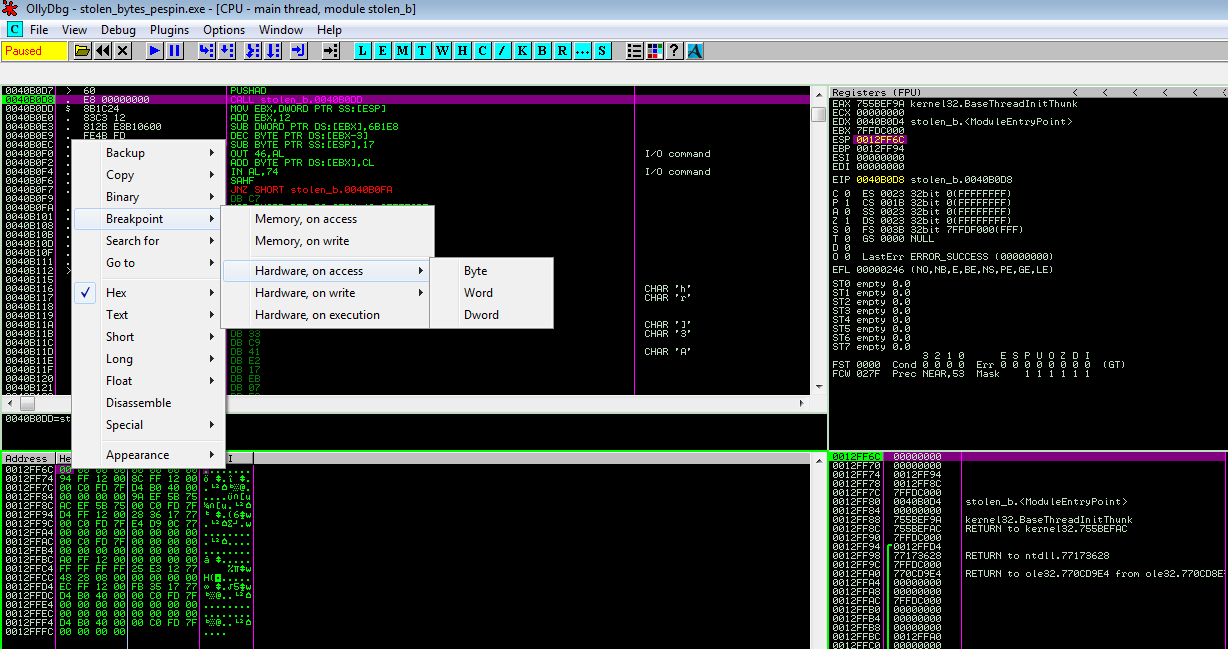Open a file with the folder toolbar icon
This screenshot has width=1228, height=649.
82,50
